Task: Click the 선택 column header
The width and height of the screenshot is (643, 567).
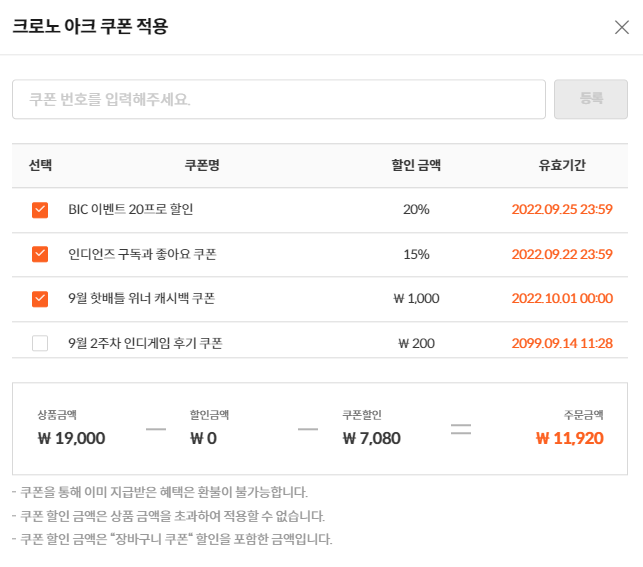Action: pyautogui.click(x=40, y=165)
